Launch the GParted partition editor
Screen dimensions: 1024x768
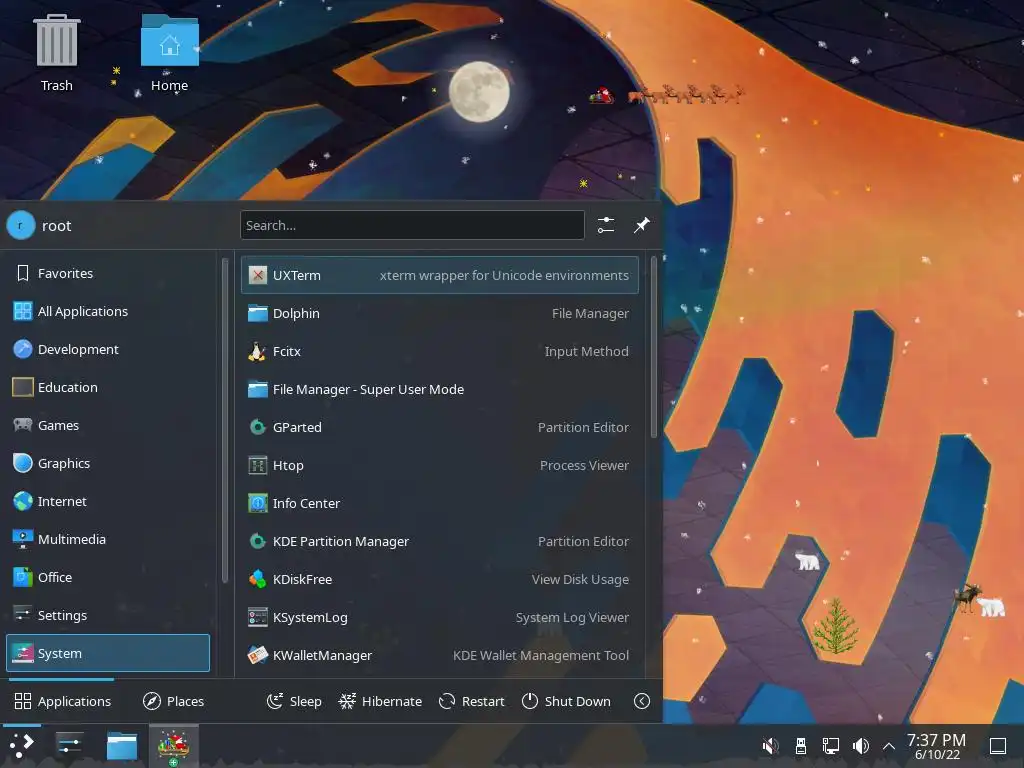tap(440, 427)
